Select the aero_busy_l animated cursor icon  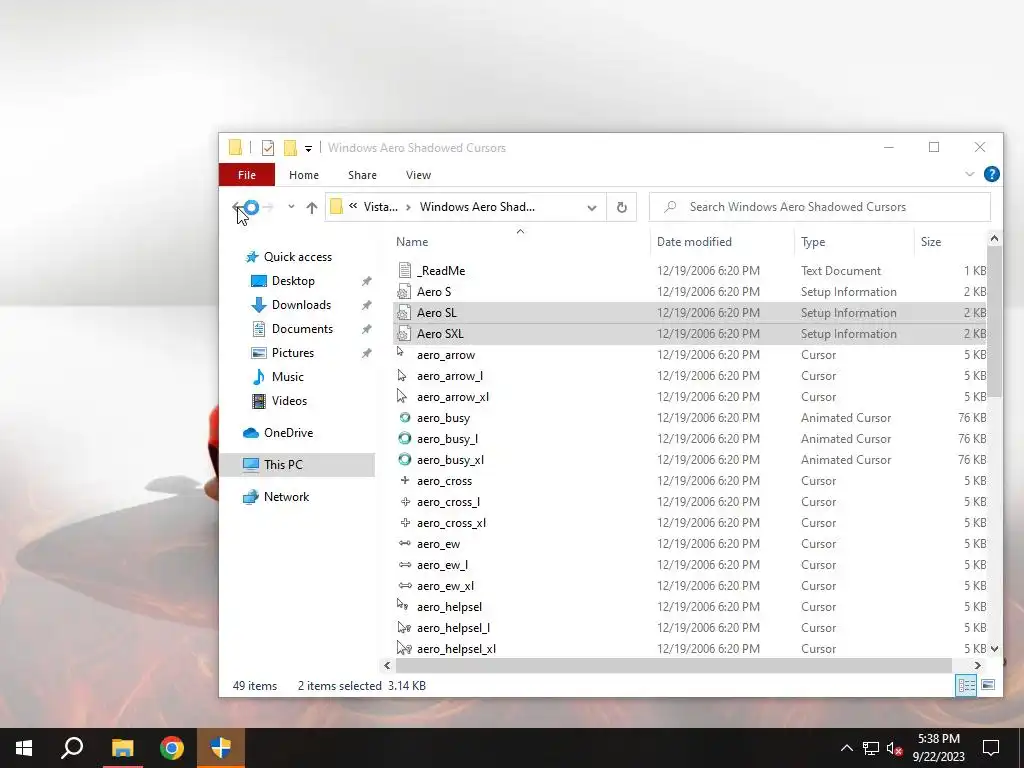(x=405, y=438)
